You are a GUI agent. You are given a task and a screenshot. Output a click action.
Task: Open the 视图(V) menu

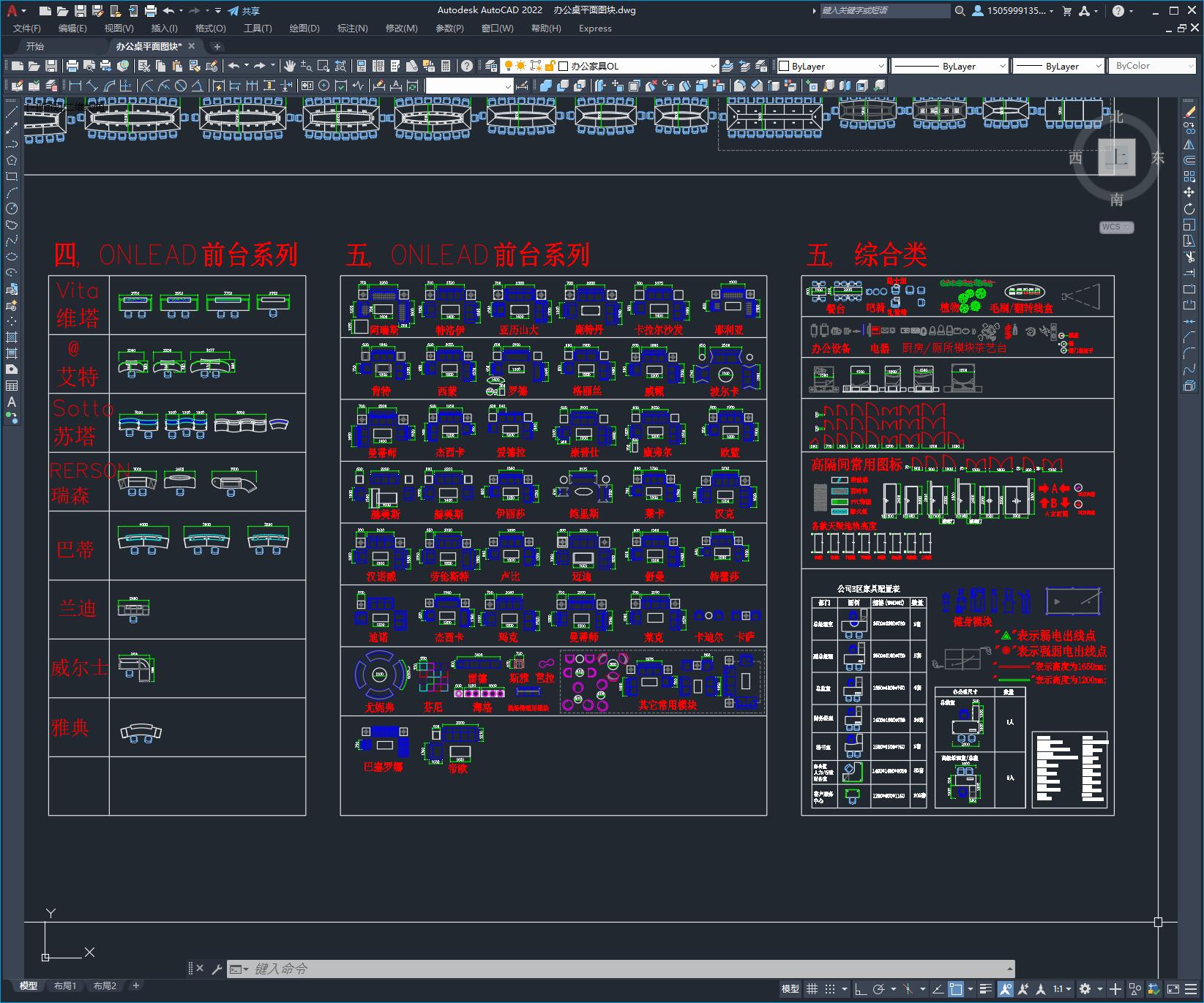119,29
